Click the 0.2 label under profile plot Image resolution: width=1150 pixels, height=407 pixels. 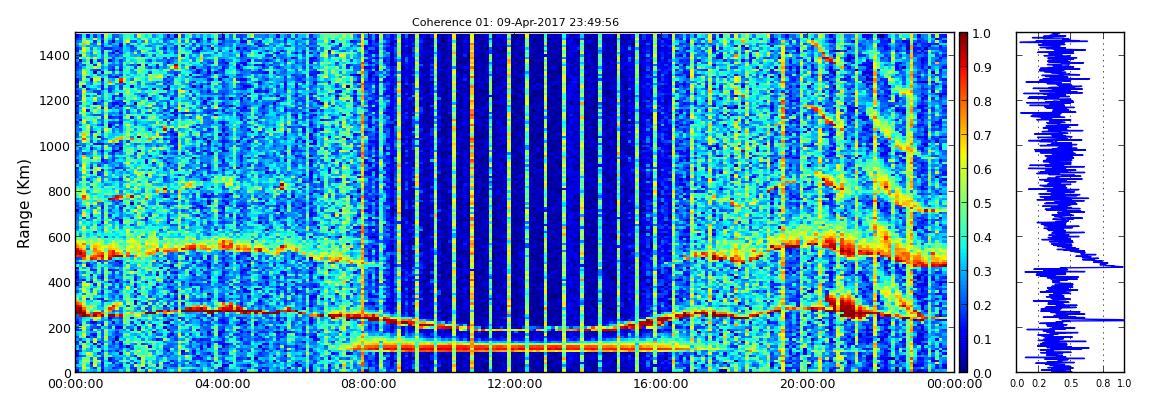coord(1038,383)
